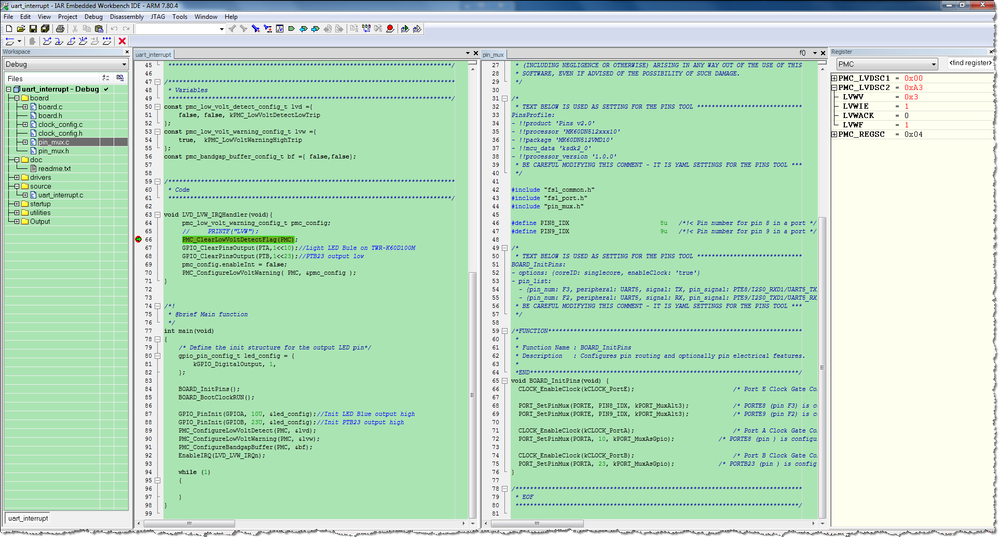This screenshot has height=537, width=999.
Task: Click the uart_interrupt workspace bottom tab
Action: pos(28,519)
